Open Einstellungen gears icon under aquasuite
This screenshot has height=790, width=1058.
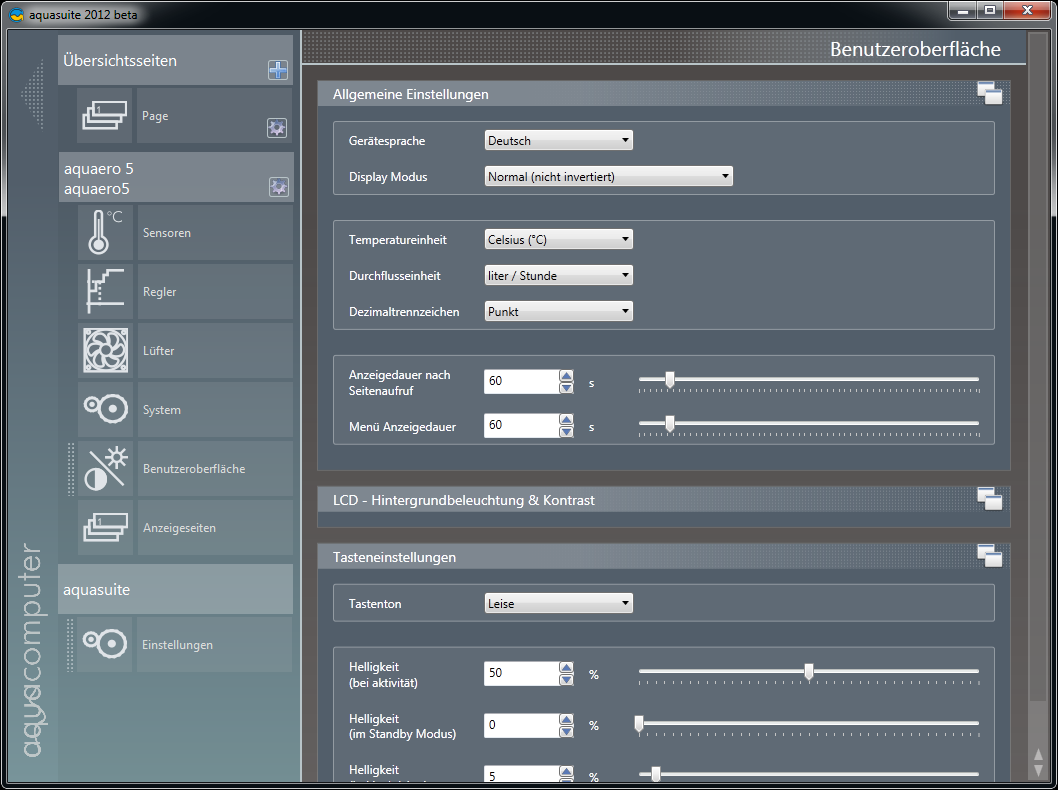click(105, 644)
